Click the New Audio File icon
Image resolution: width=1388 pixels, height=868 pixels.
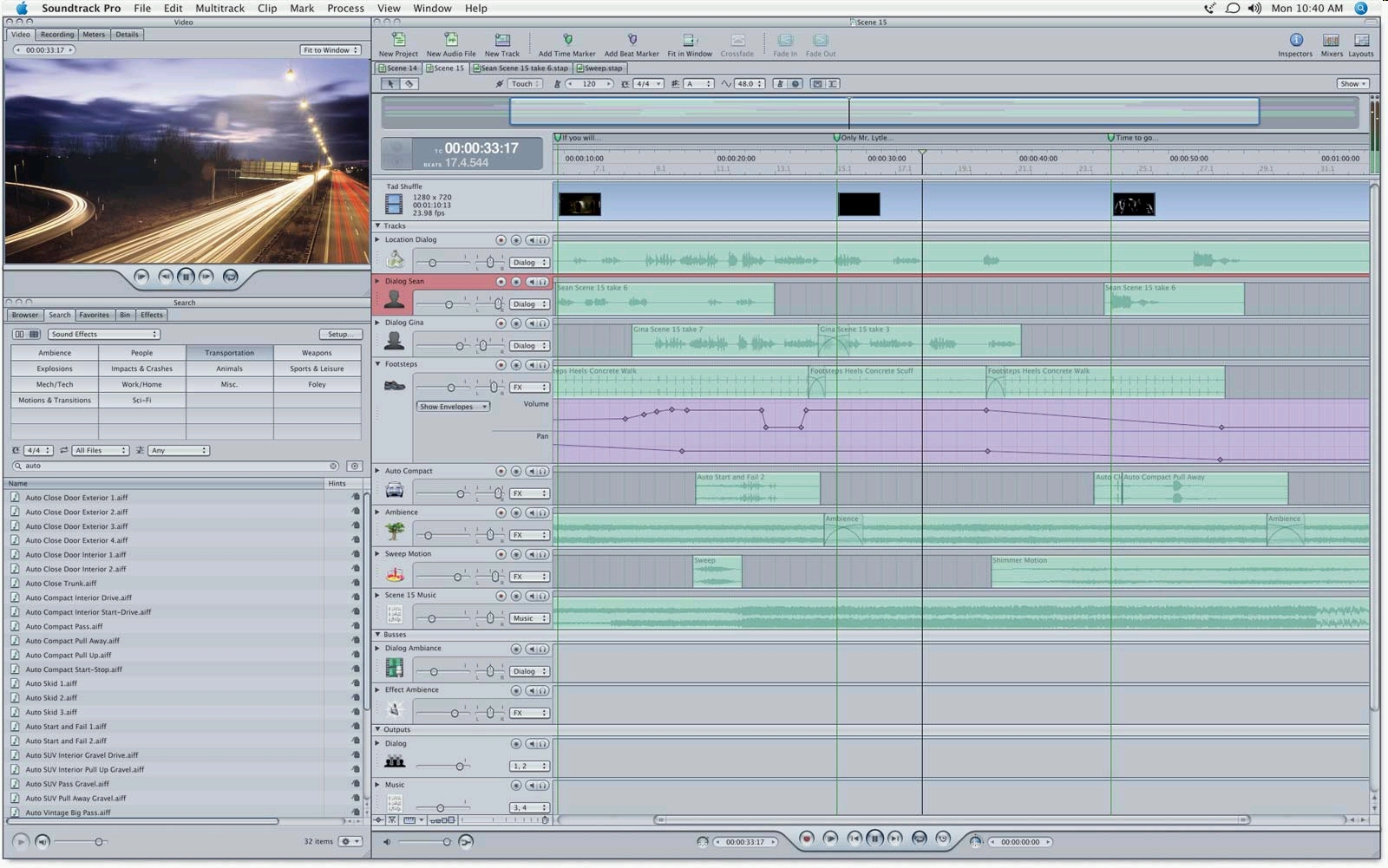(x=451, y=40)
